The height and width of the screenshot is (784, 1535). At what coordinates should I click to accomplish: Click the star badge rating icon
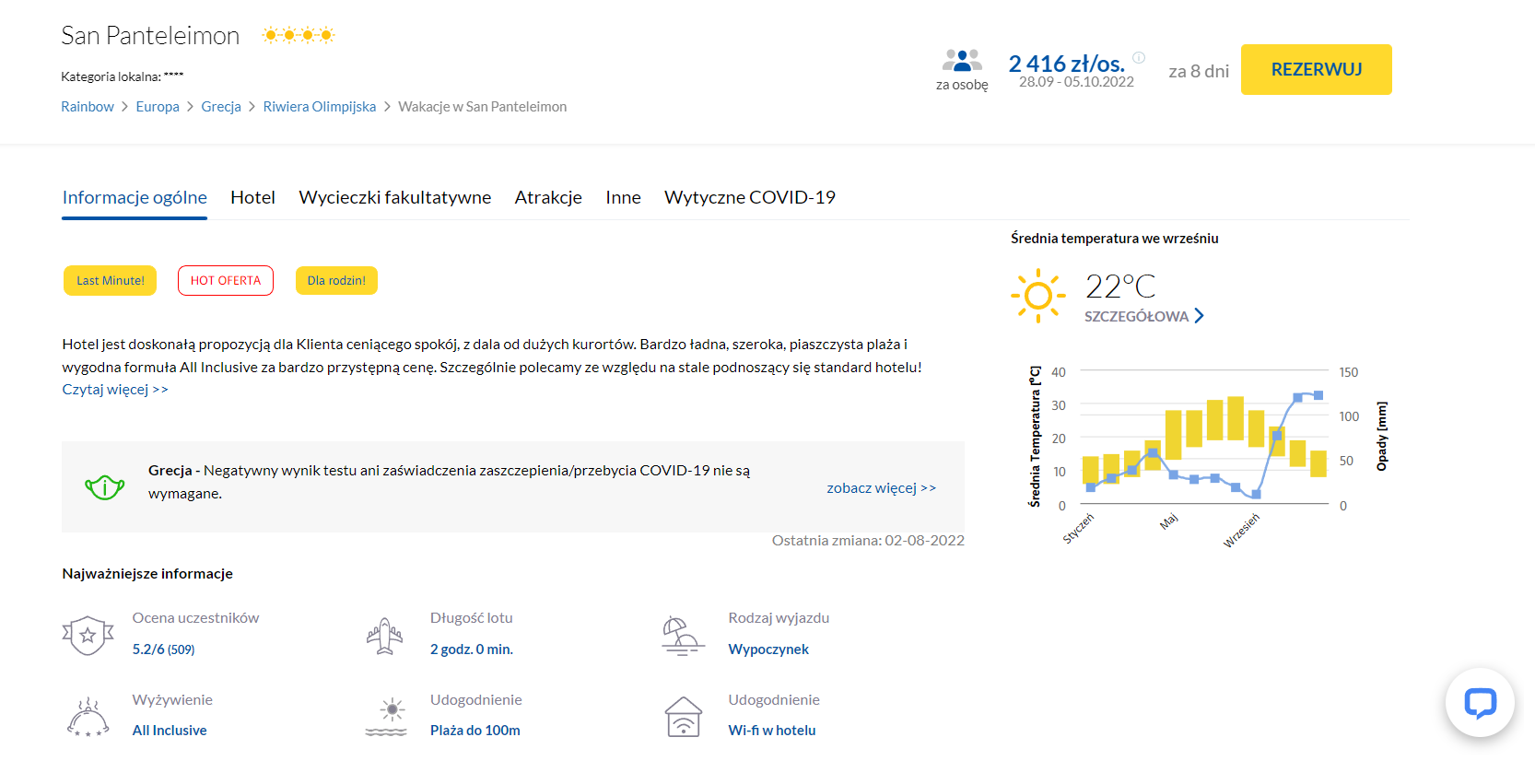pos(88,635)
